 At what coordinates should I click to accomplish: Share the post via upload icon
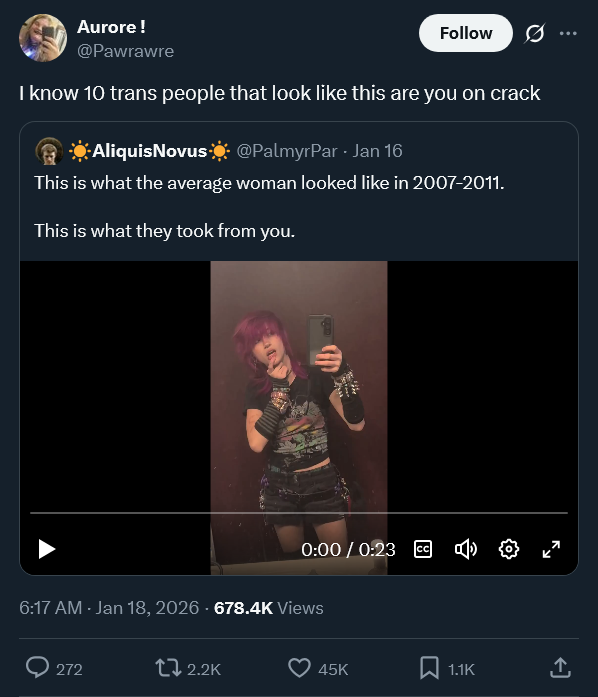560,668
